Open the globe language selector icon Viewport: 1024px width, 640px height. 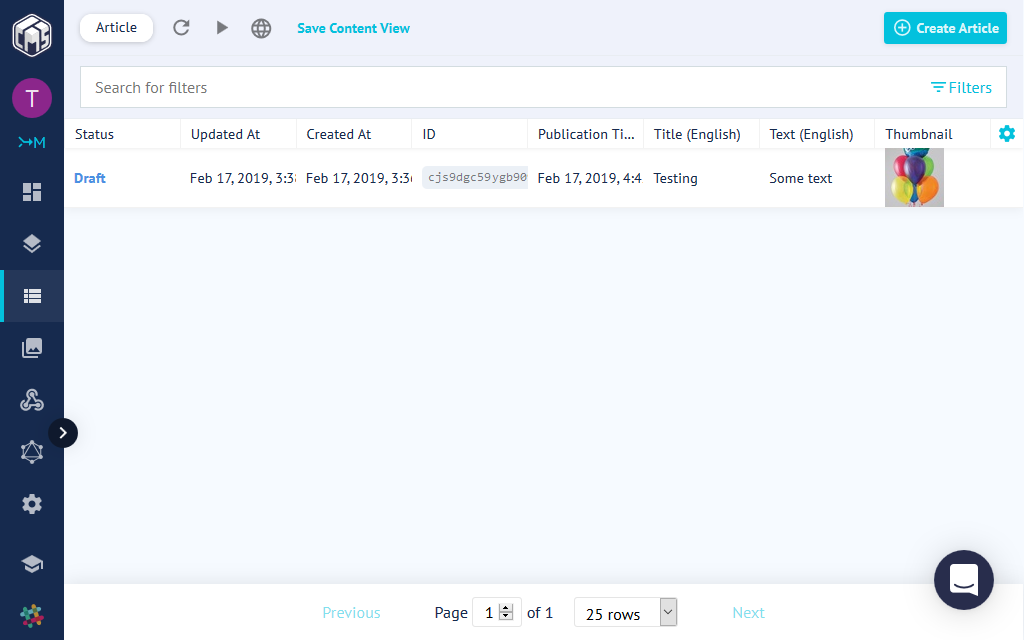click(261, 28)
